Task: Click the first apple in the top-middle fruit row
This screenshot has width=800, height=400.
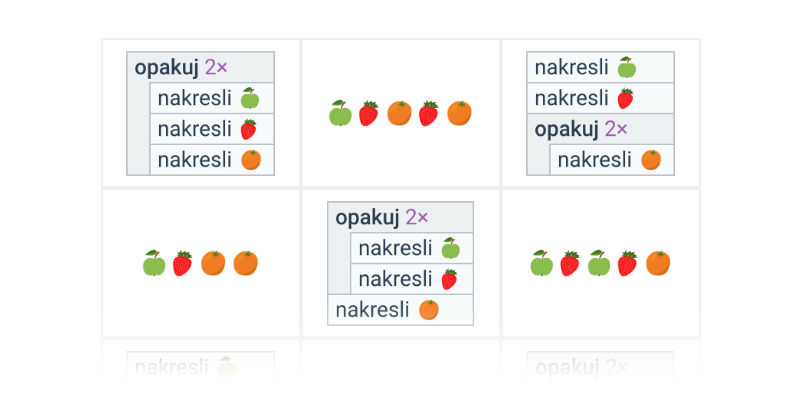Action: pos(340,113)
